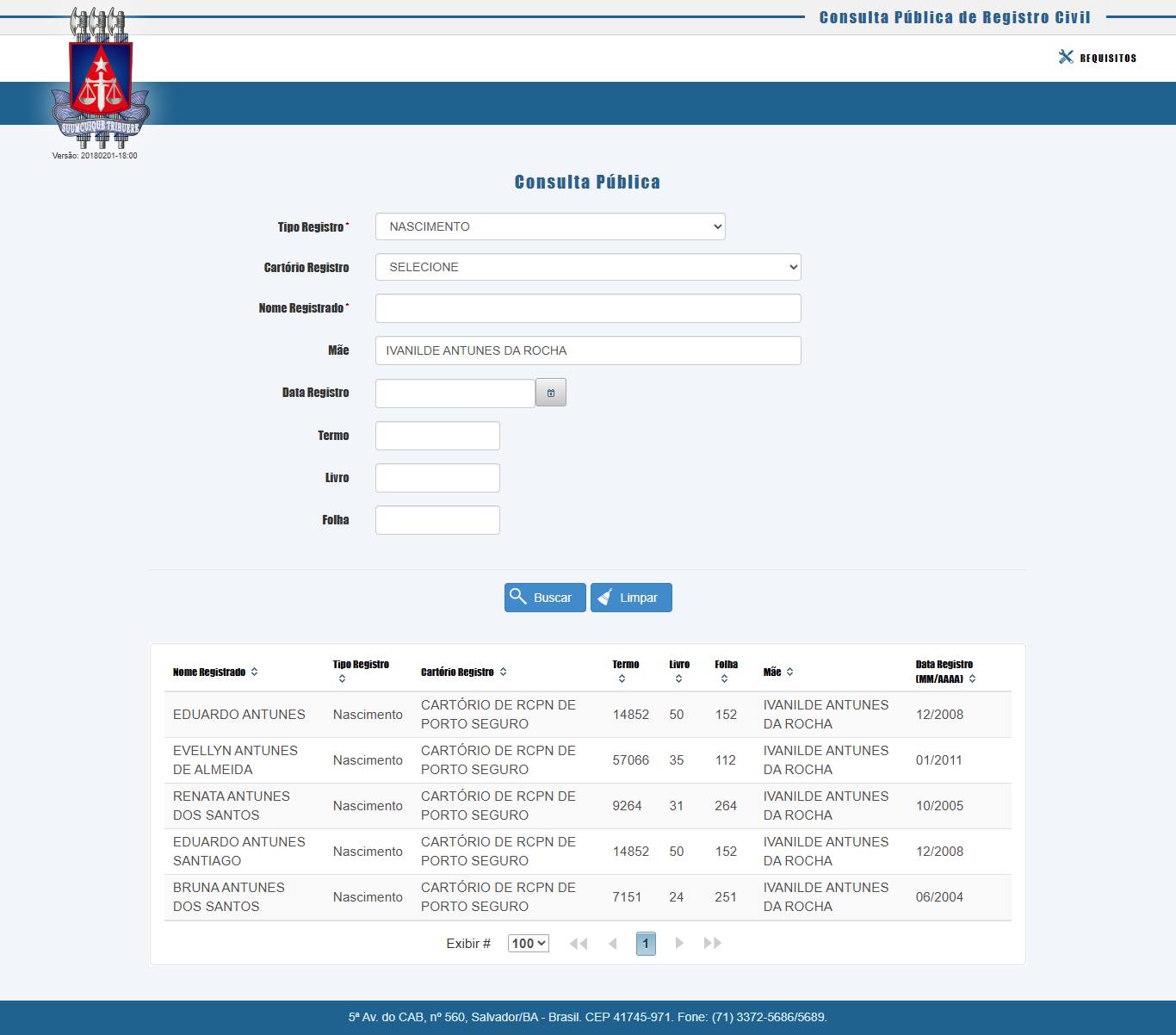1176x1035 pixels.
Task: Sort table by Livro column arrows
Action: (678, 679)
